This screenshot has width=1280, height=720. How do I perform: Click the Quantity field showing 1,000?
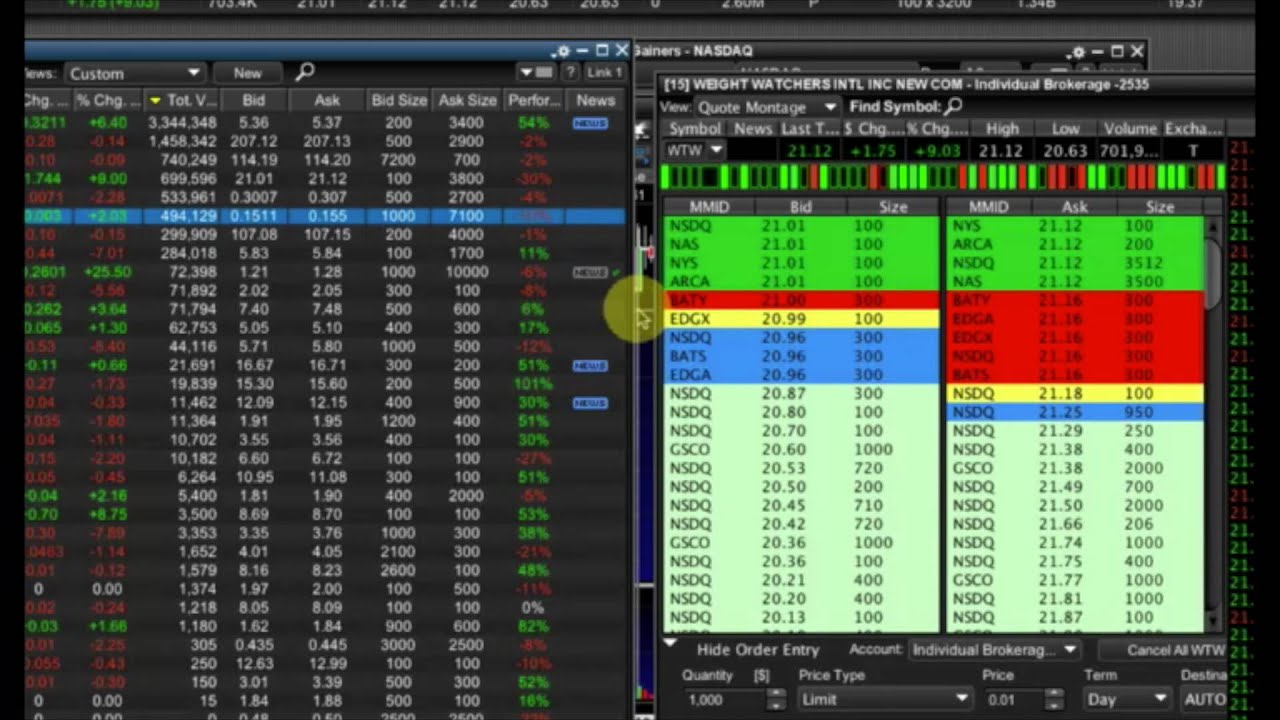coord(723,700)
